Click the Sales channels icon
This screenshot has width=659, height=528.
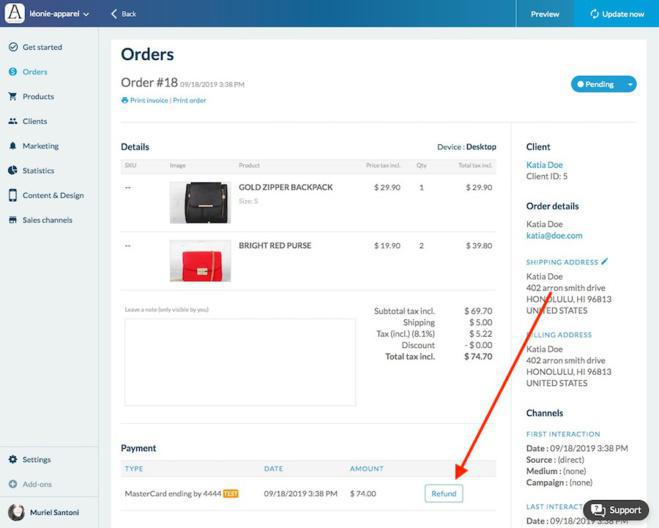[x=13, y=220]
